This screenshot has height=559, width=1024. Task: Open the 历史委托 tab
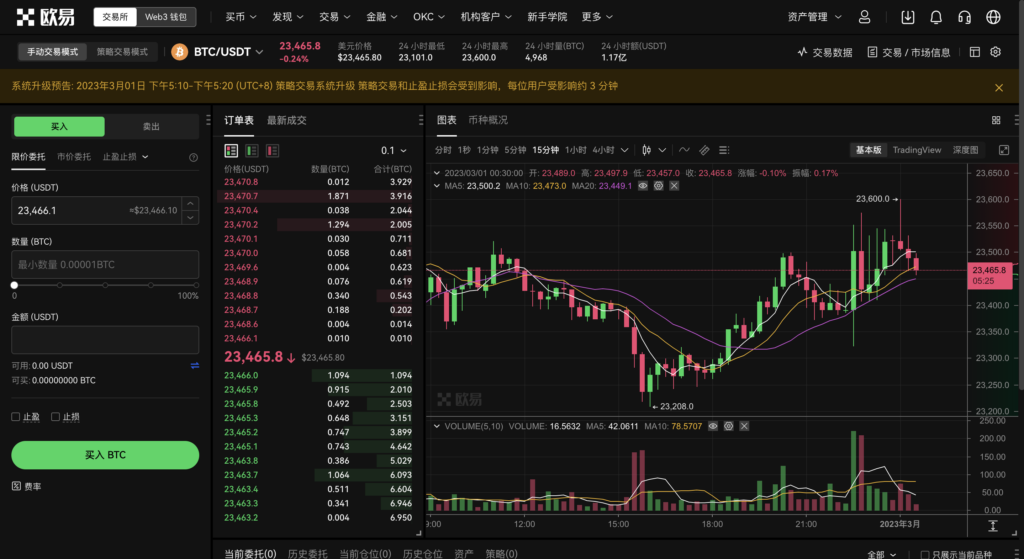[x=308, y=554]
